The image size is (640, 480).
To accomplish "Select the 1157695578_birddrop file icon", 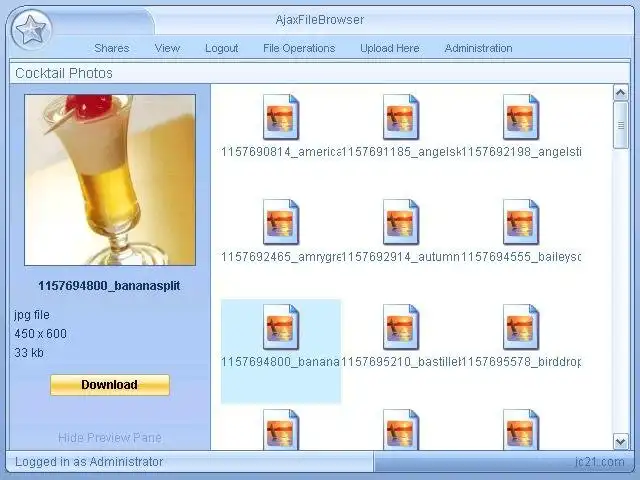I will click(x=521, y=327).
